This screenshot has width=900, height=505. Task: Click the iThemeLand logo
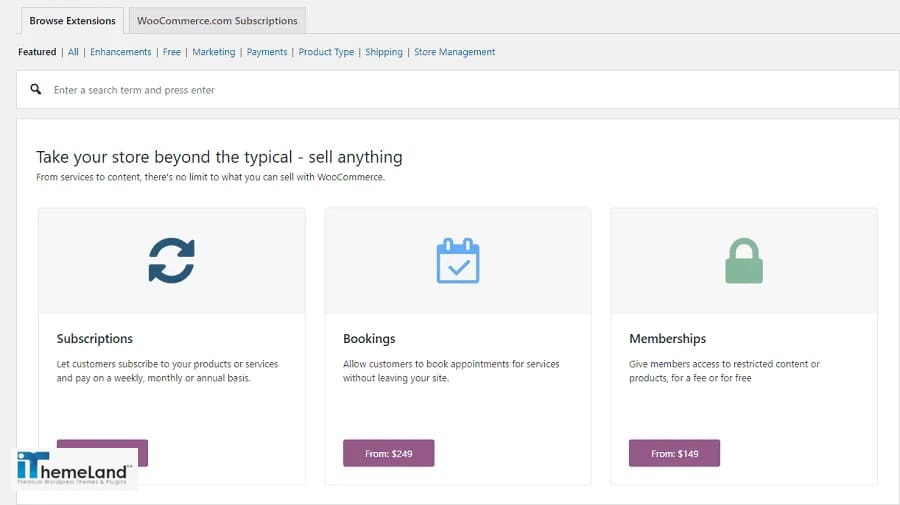[x=74, y=468]
